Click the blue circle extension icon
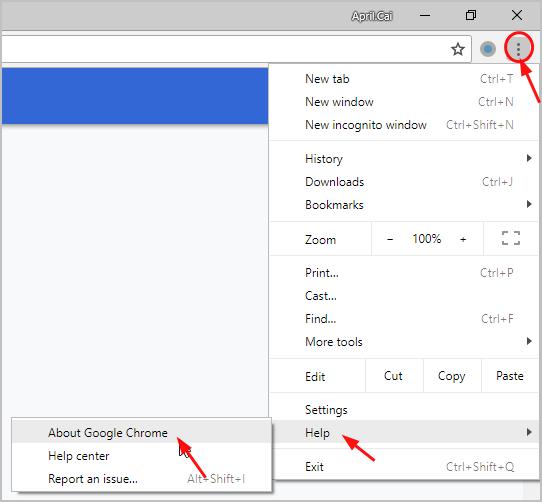Image resolution: width=542 pixels, height=502 pixels. pyautogui.click(x=488, y=49)
